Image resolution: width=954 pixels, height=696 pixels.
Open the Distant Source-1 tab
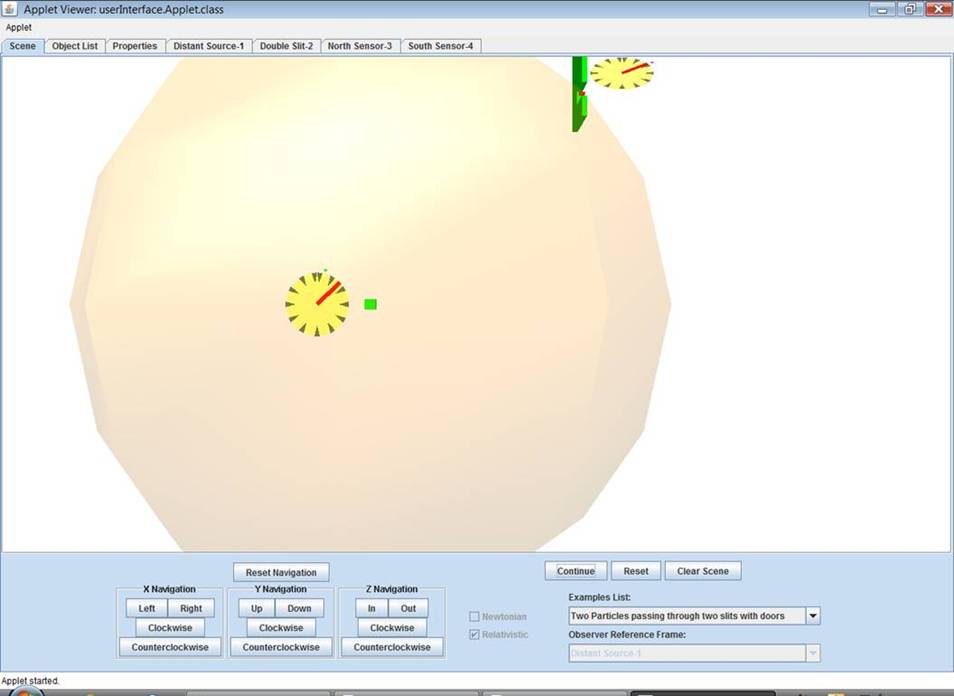pos(208,45)
